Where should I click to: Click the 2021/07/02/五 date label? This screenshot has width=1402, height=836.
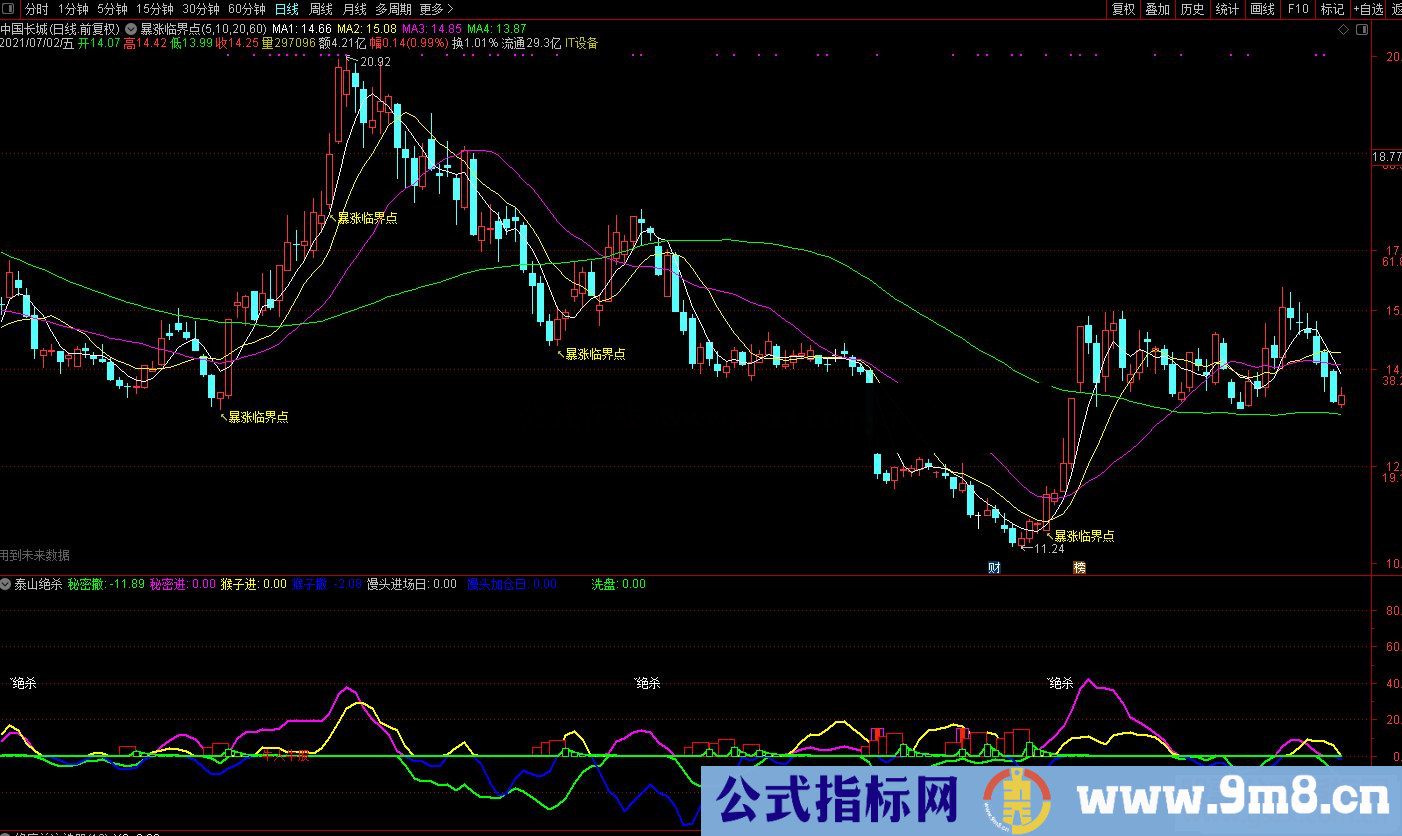coord(37,43)
